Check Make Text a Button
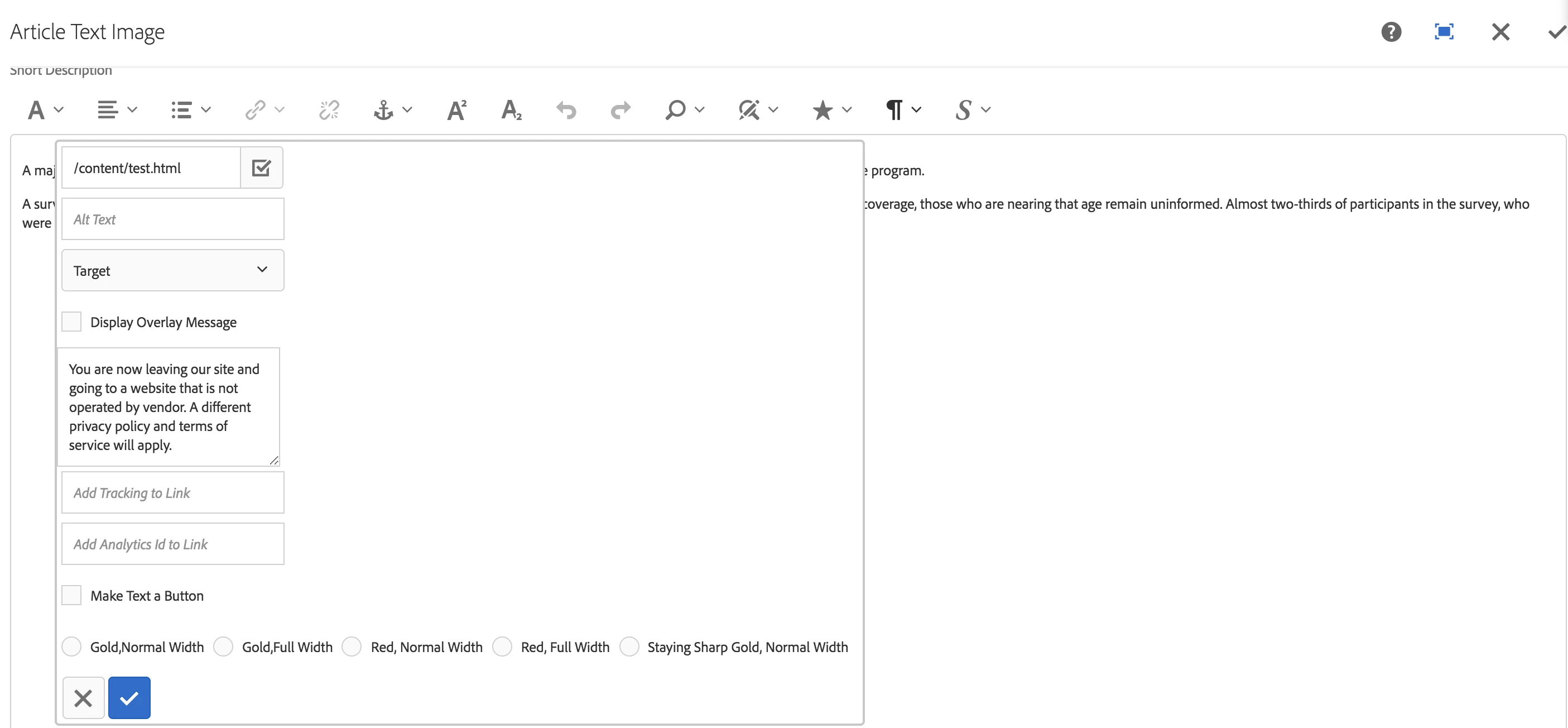Screen dimensions: 1568x728 [72, 595]
